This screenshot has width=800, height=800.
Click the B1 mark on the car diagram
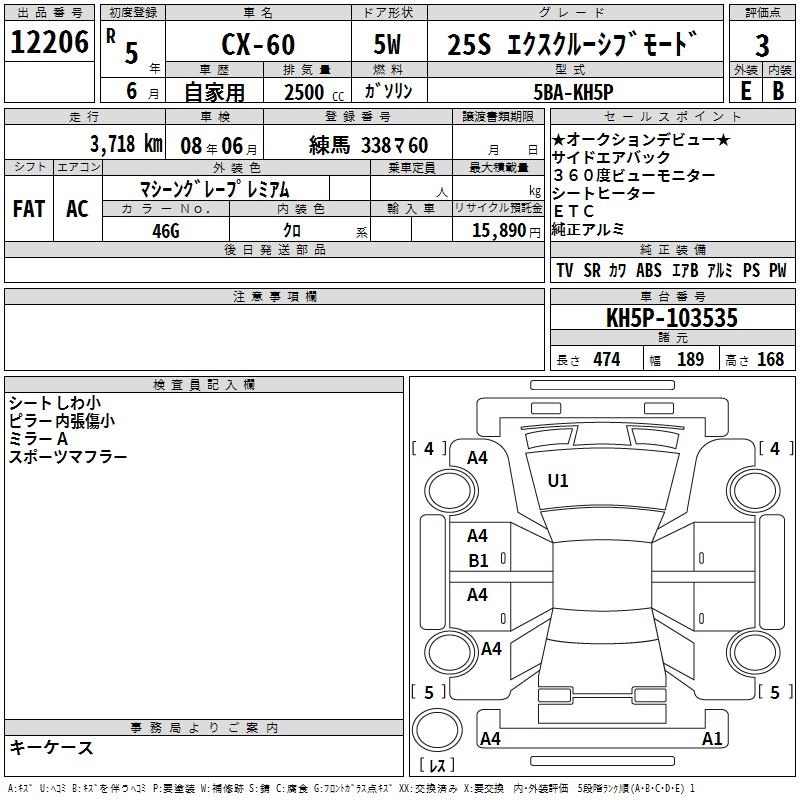click(479, 561)
